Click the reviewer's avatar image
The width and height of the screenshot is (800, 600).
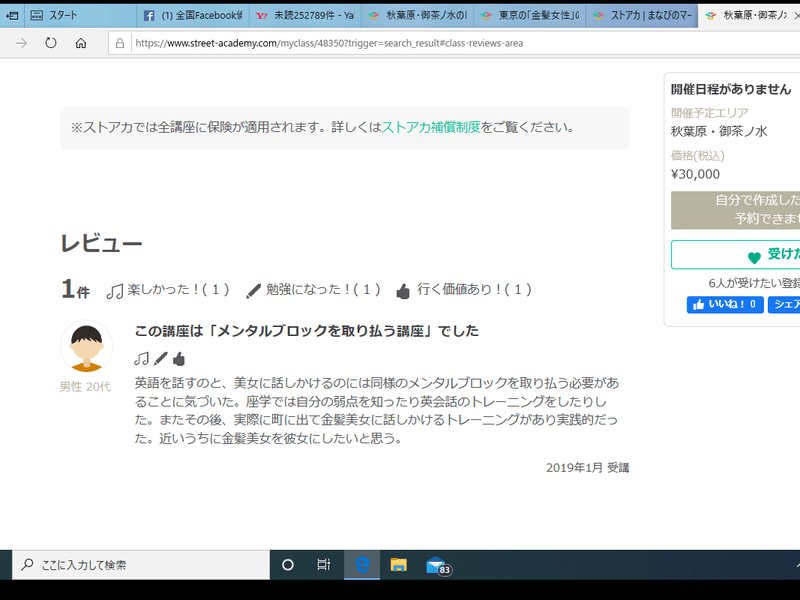tap(86, 347)
